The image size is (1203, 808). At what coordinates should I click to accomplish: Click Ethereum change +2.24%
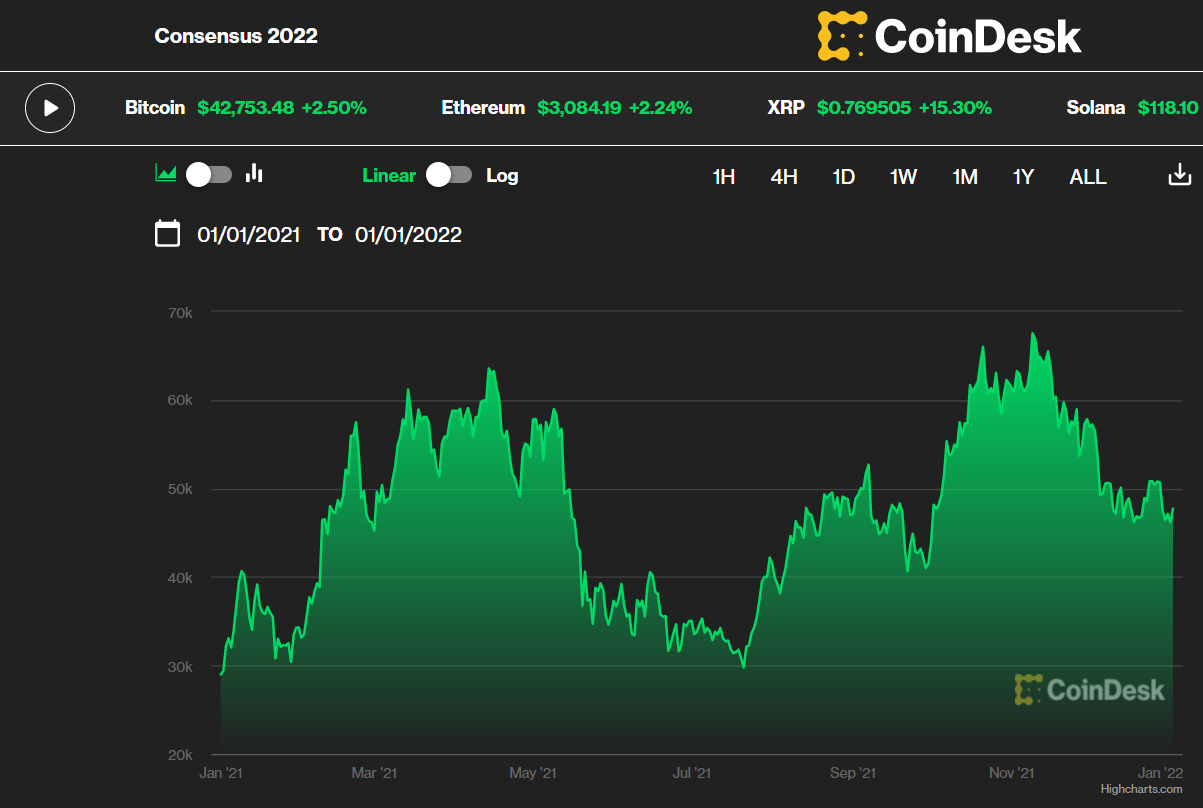[660, 108]
